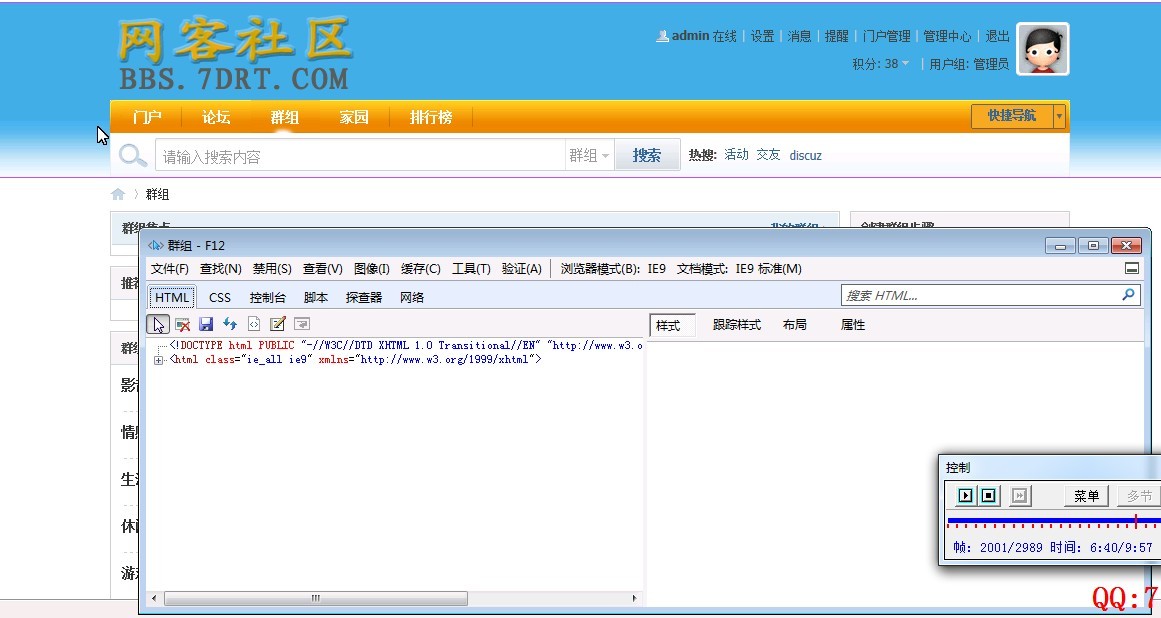Open the 快捷导航 dropdown arrow
This screenshot has width=1161, height=618.
pyautogui.click(x=1060, y=116)
